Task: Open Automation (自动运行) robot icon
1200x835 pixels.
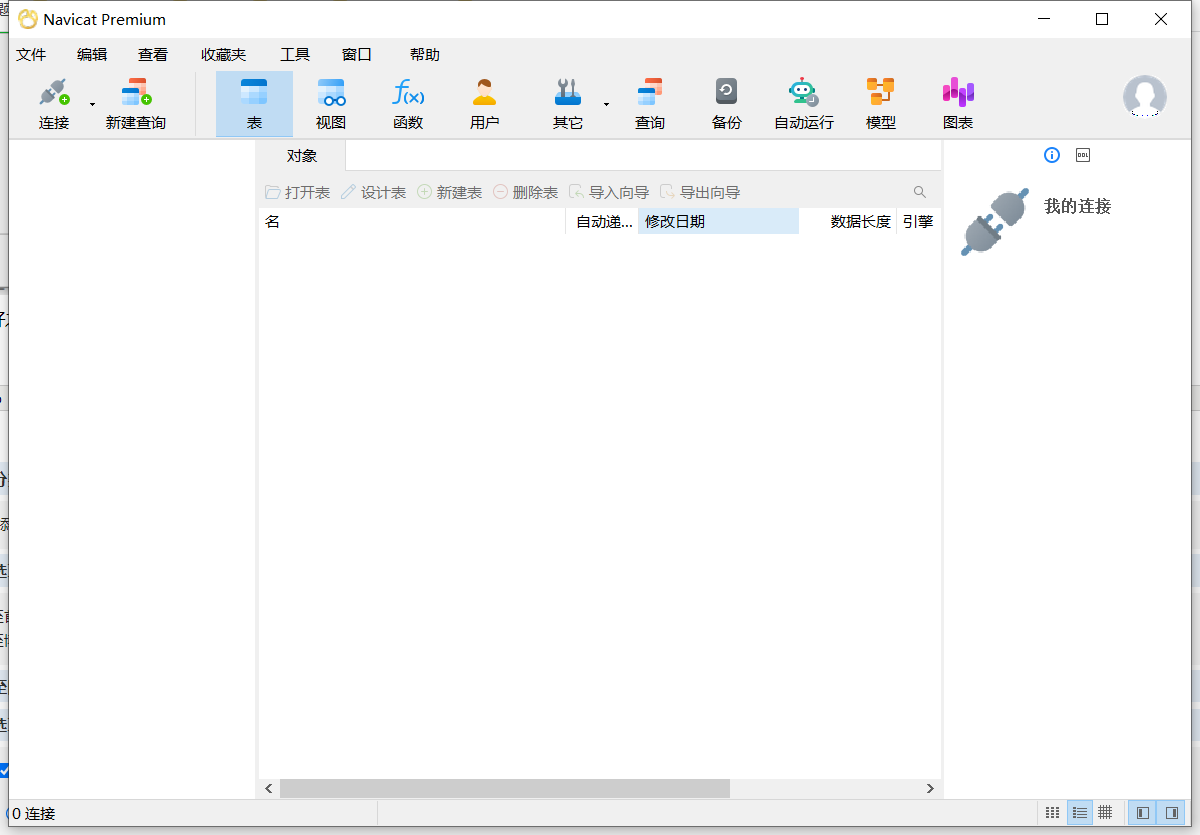Action: [x=803, y=93]
